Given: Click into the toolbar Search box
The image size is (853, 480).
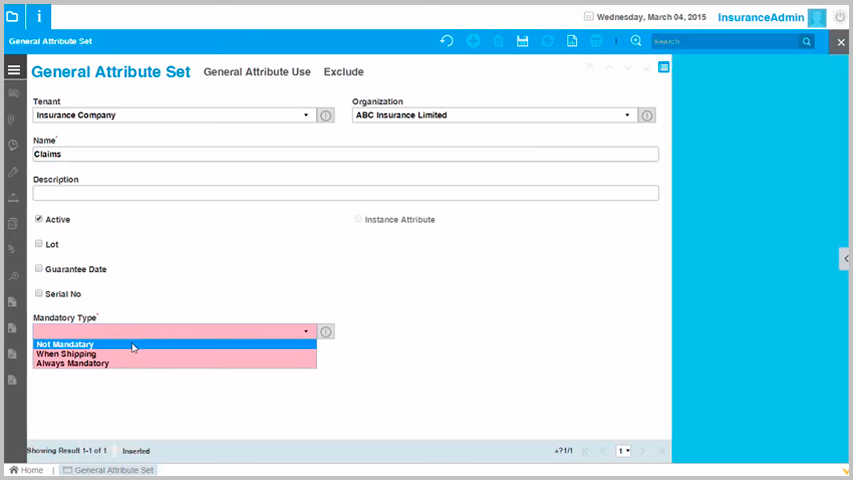Looking at the screenshot, I should 726,41.
